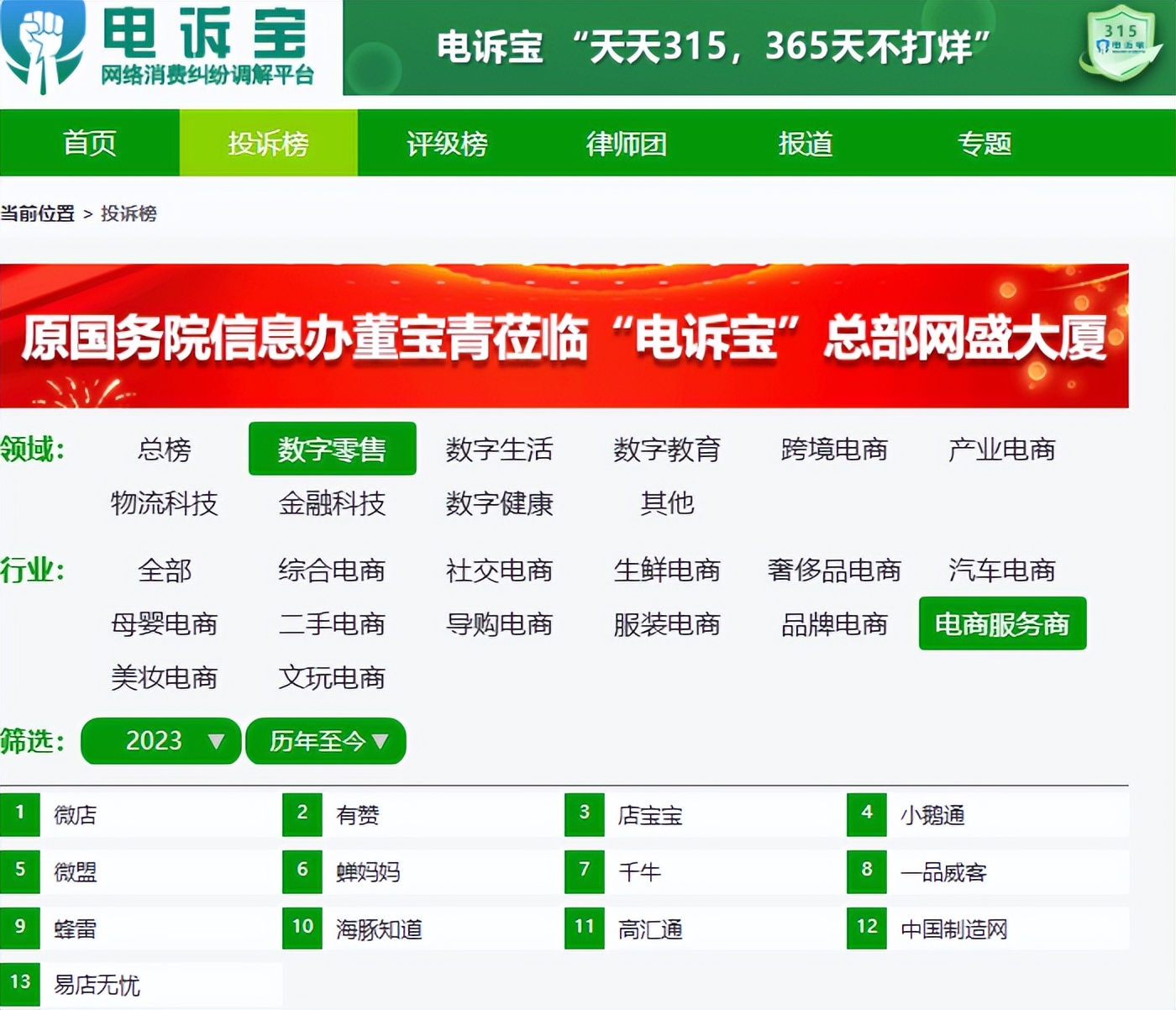Choose the 数字教育 domain filter
The height and width of the screenshot is (1010, 1176).
667,450
